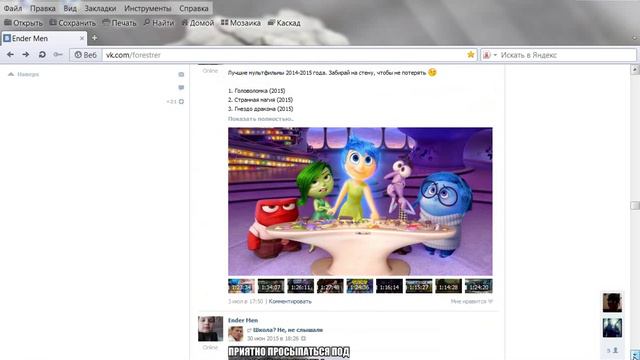Play the video thumbnail labeled 1:16:14
This screenshot has width=640, height=360.
coord(389,286)
